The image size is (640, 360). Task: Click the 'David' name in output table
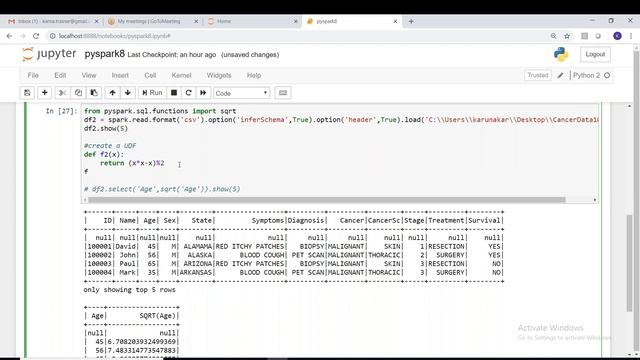click(x=125, y=247)
